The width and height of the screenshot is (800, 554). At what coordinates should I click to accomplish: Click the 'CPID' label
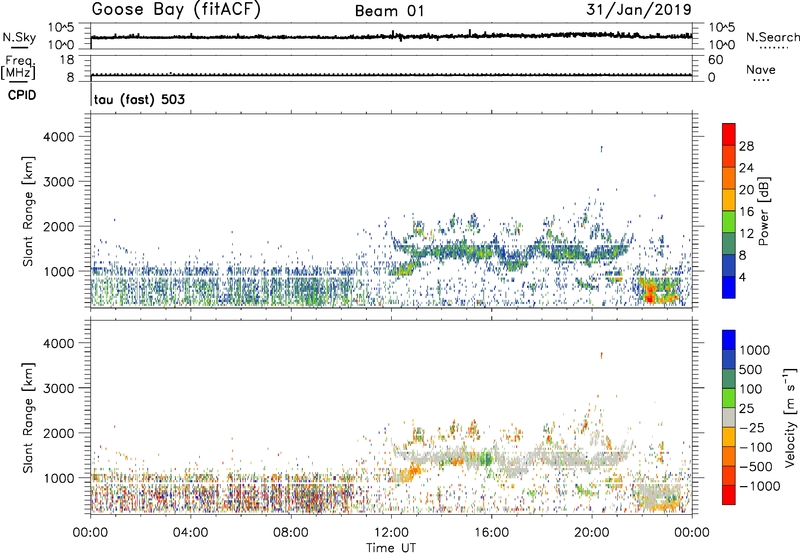click(22, 95)
